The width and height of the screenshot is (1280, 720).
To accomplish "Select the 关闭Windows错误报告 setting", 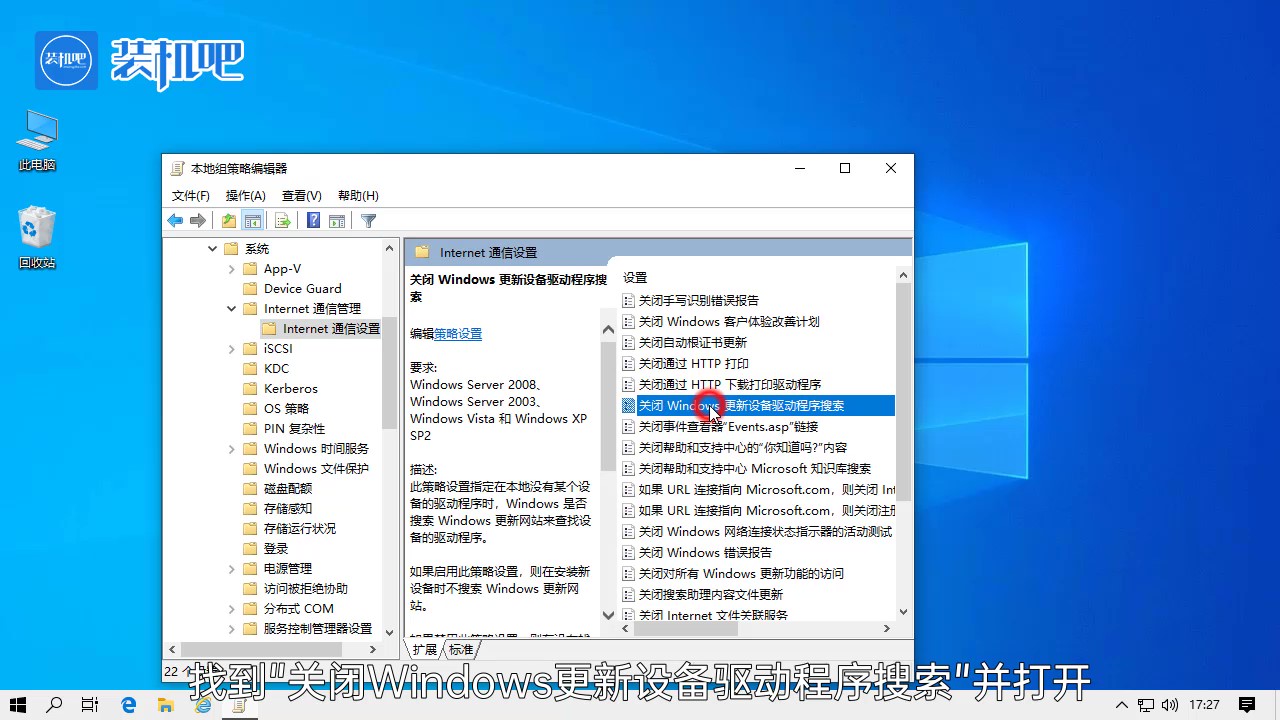I will [704, 552].
